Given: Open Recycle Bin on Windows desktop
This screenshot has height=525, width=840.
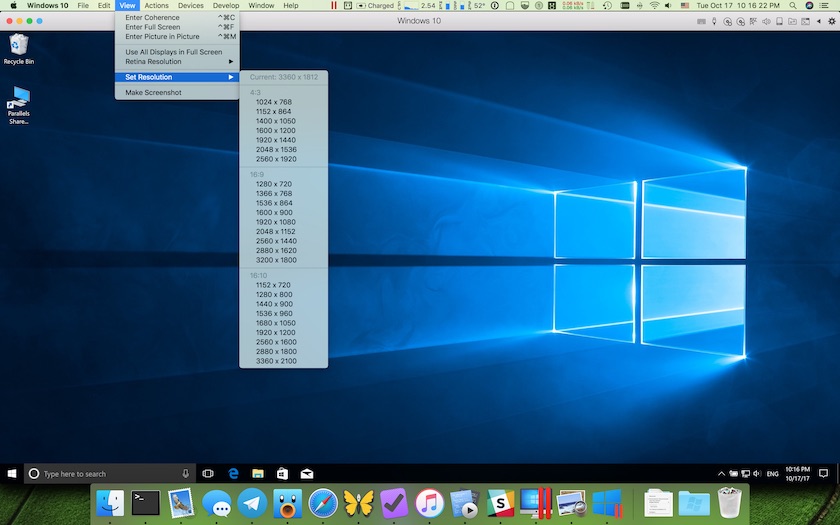Looking at the screenshot, I should [19, 49].
